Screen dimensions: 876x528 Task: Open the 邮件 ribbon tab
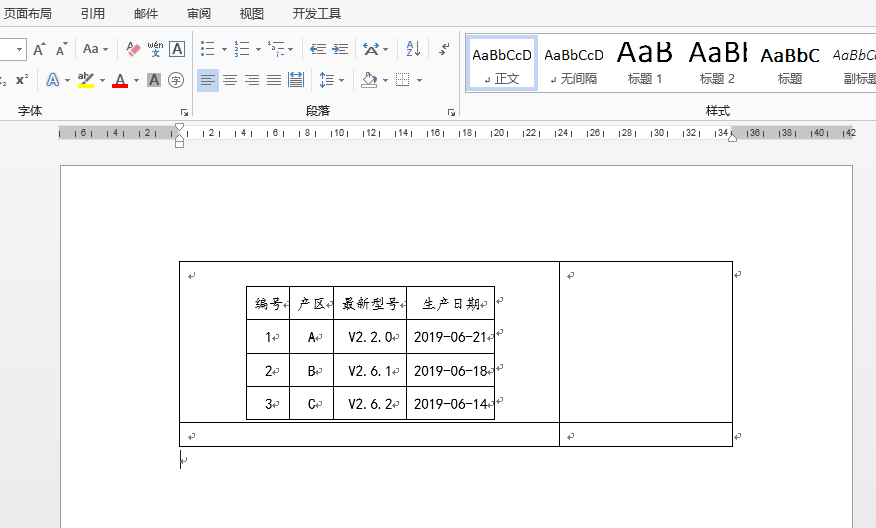146,13
